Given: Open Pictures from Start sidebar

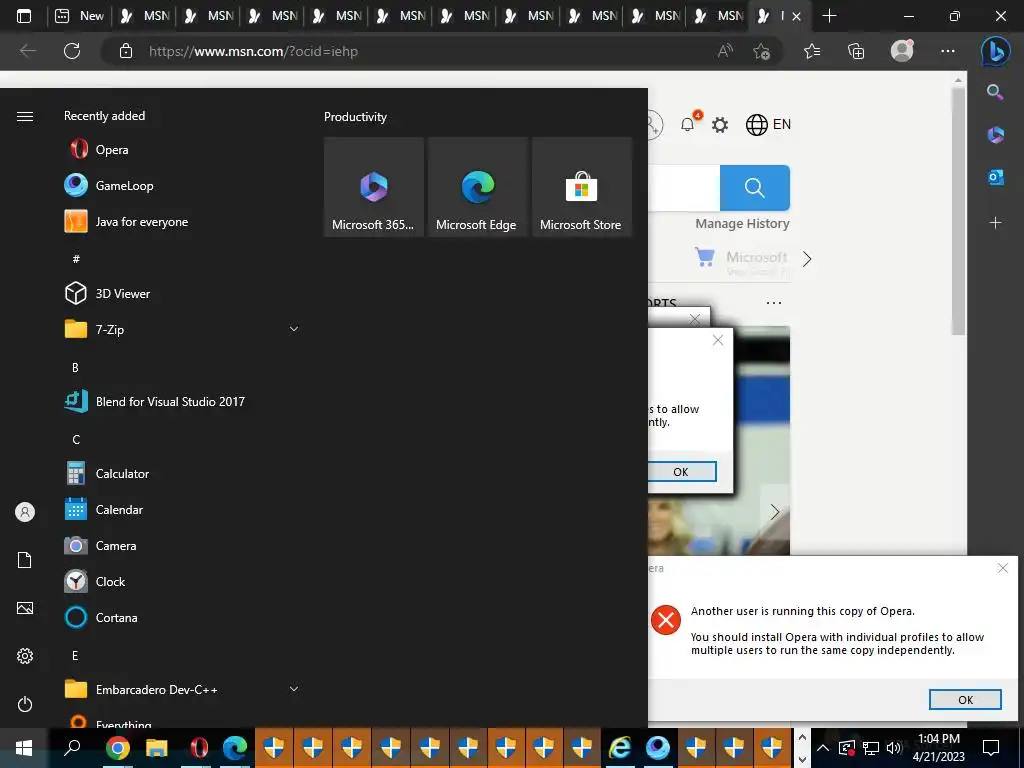Looking at the screenshot, I should tap(25, 608).
